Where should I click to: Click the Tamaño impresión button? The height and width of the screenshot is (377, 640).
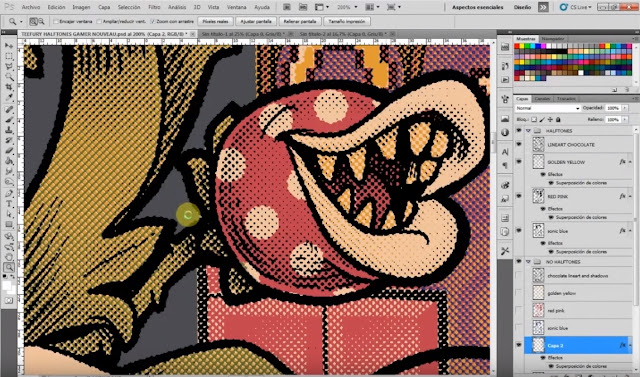347,21
